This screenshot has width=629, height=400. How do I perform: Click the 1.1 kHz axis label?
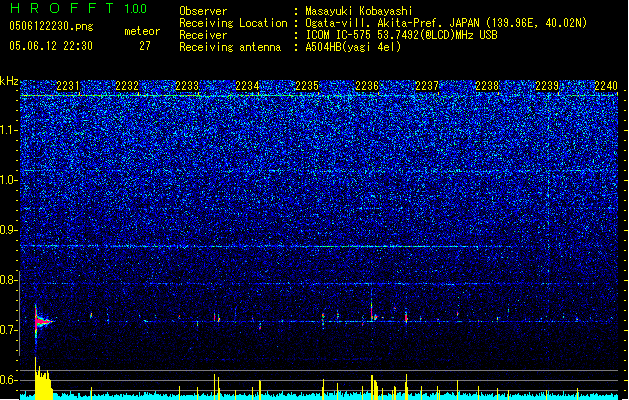tap(8, 130)
